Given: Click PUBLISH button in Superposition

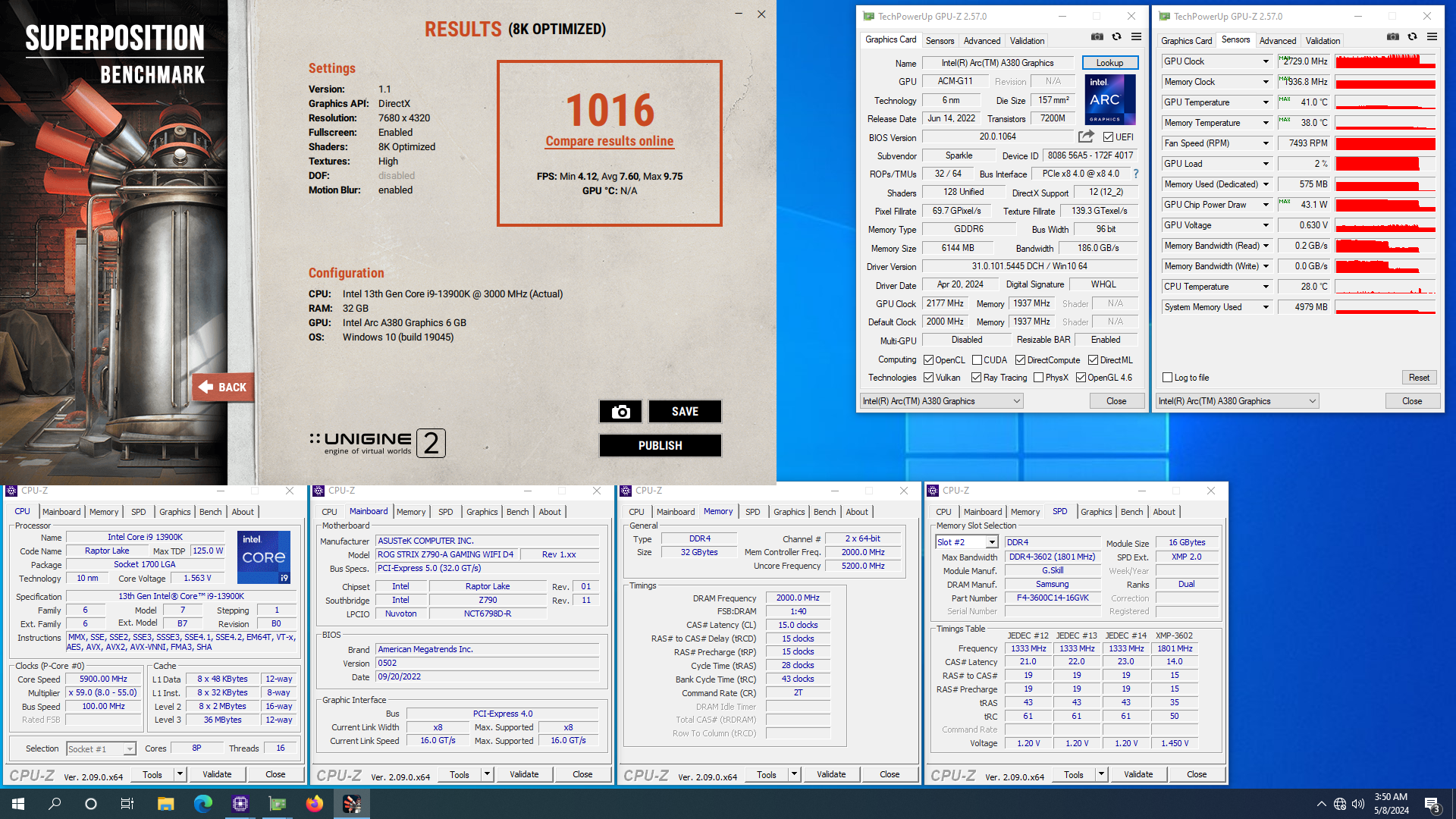Looking at the screenshot, I should coord(660,445).
